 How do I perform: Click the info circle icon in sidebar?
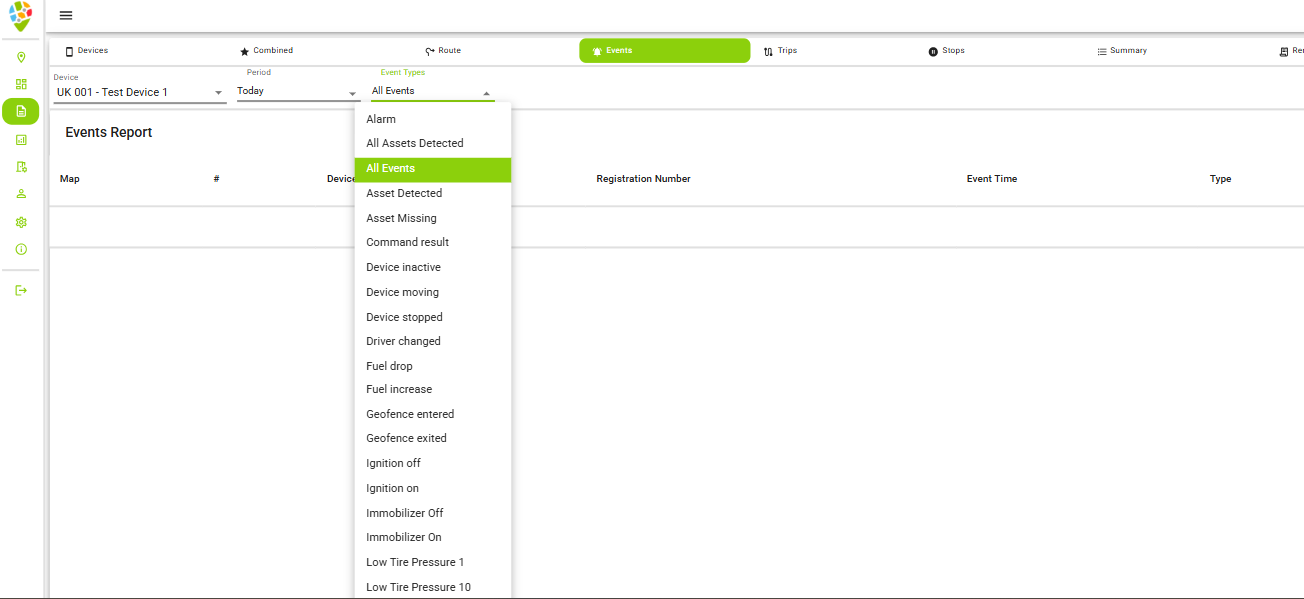tap(21, 249)
